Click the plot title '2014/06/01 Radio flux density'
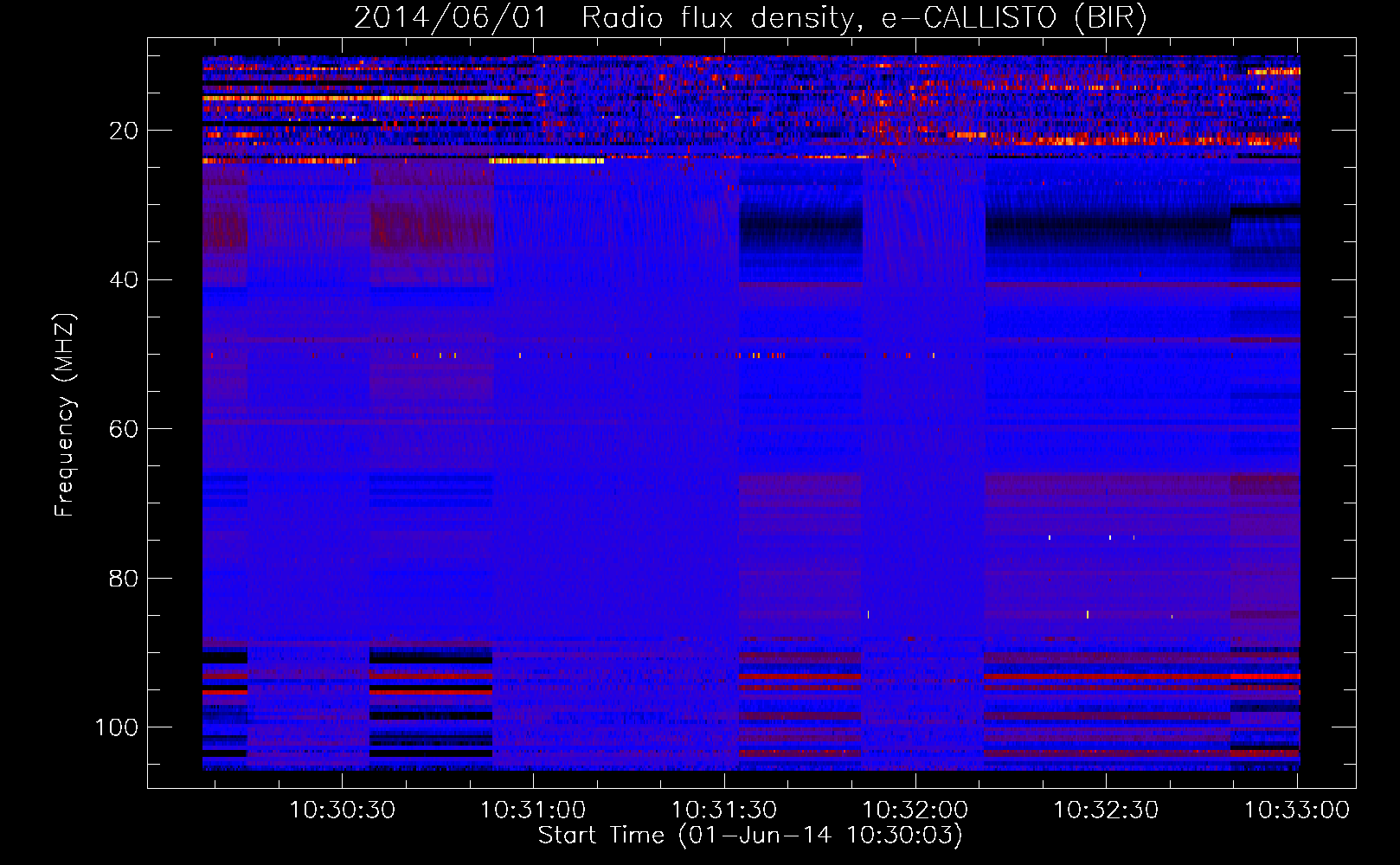Viewport: 1400px width, 865px height. click(750, 18)
